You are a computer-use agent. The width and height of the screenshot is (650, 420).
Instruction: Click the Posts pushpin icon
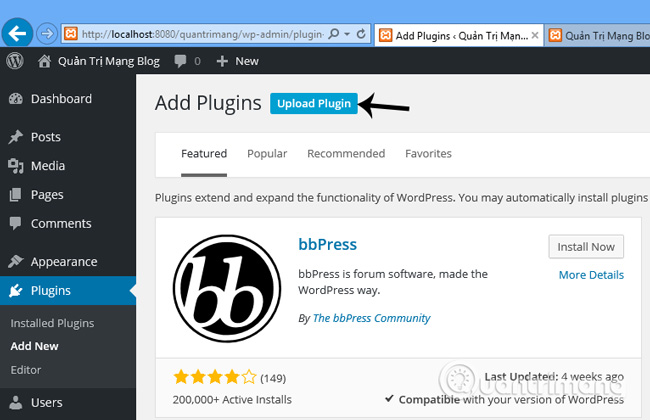16,137
